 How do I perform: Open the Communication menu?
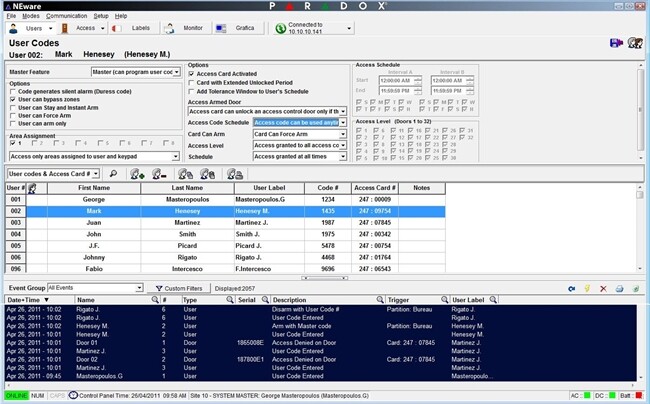click(67, 17)
